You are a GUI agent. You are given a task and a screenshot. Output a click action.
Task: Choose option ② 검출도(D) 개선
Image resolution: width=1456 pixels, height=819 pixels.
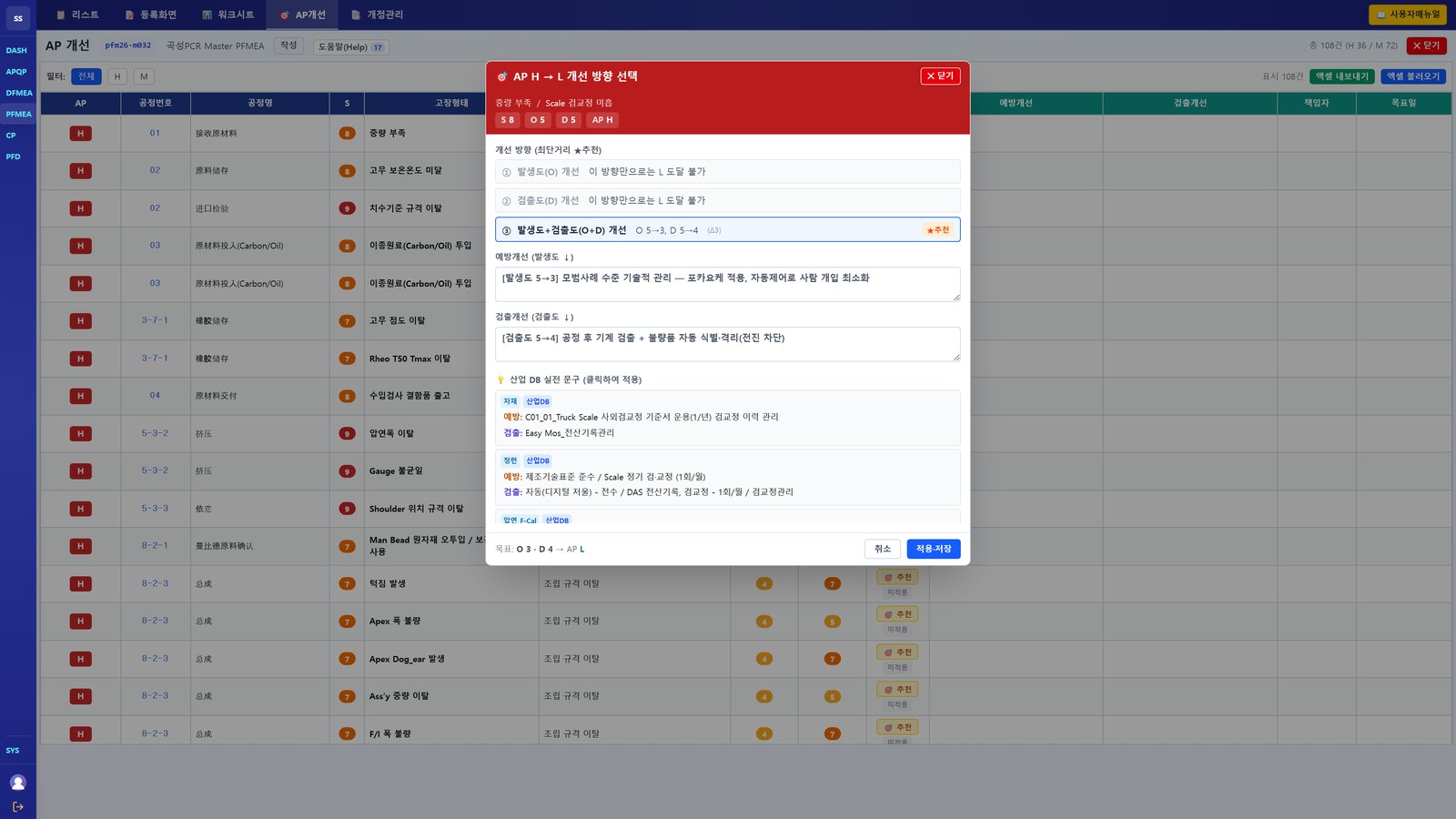(728, 200)
